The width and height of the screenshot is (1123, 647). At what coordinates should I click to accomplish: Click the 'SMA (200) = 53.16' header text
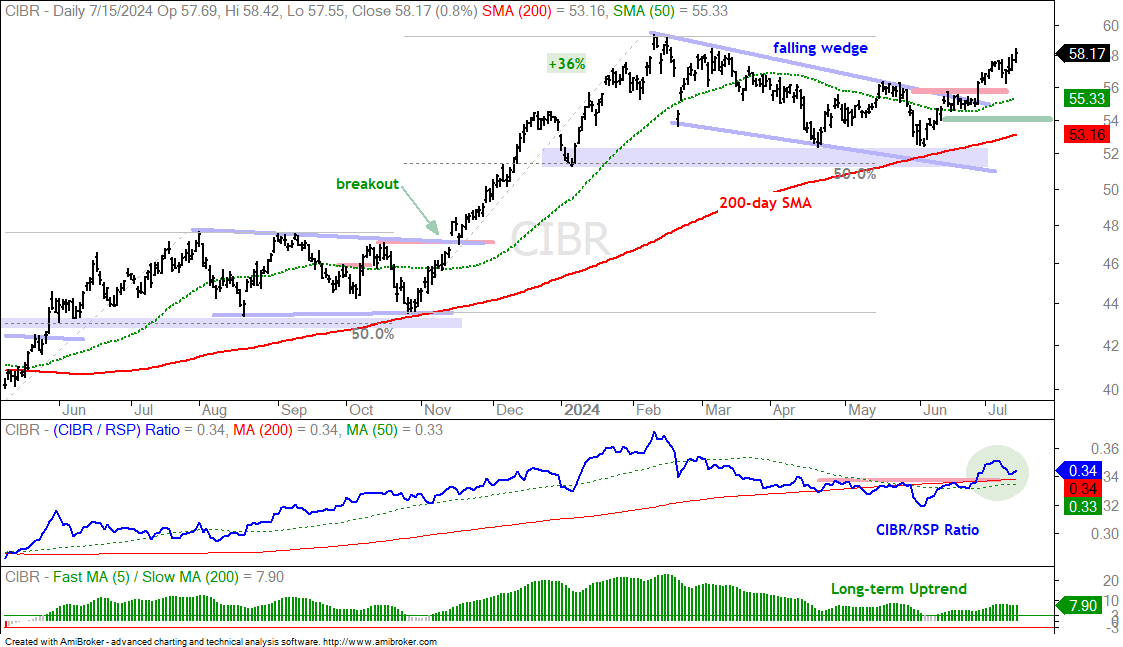click(x=542, y=11)
